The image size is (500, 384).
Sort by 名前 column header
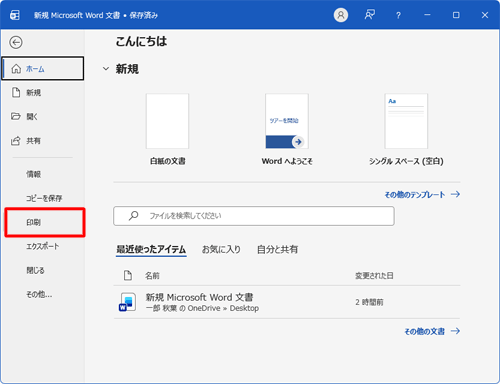click(152, 276)
